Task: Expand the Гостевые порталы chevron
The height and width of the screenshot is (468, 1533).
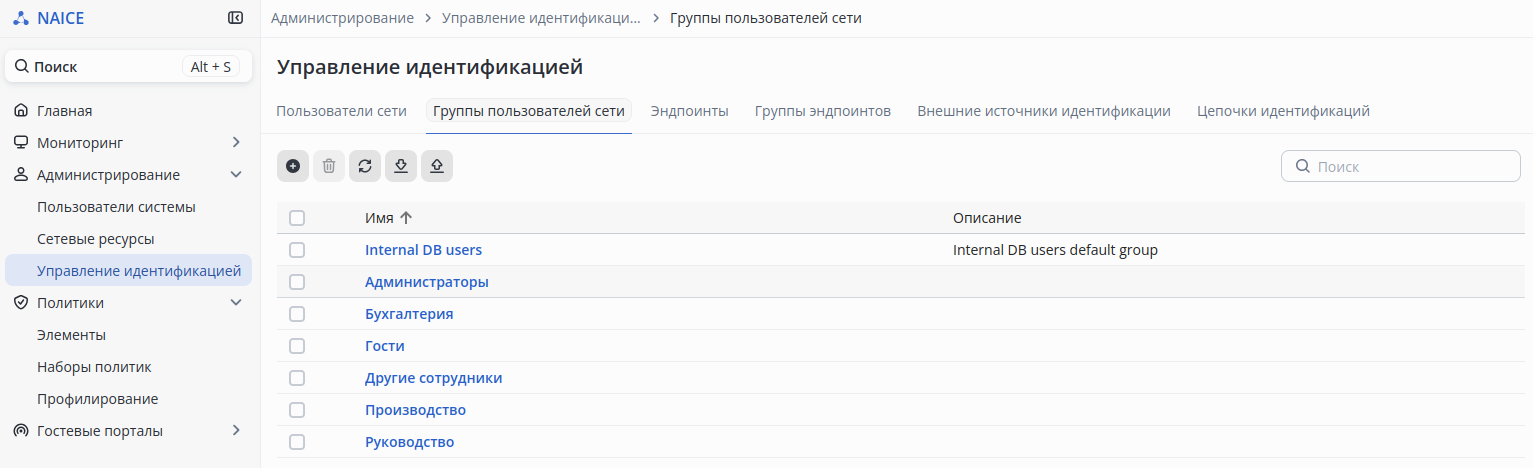Action: click(x=236, y=431)
